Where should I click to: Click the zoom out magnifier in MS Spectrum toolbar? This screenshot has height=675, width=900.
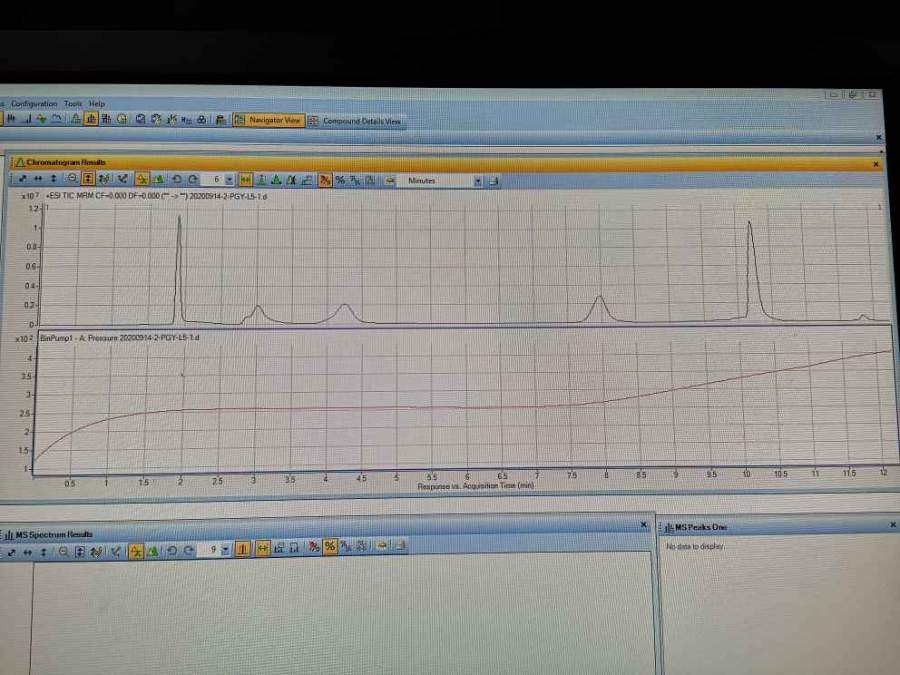pos(63,552)
